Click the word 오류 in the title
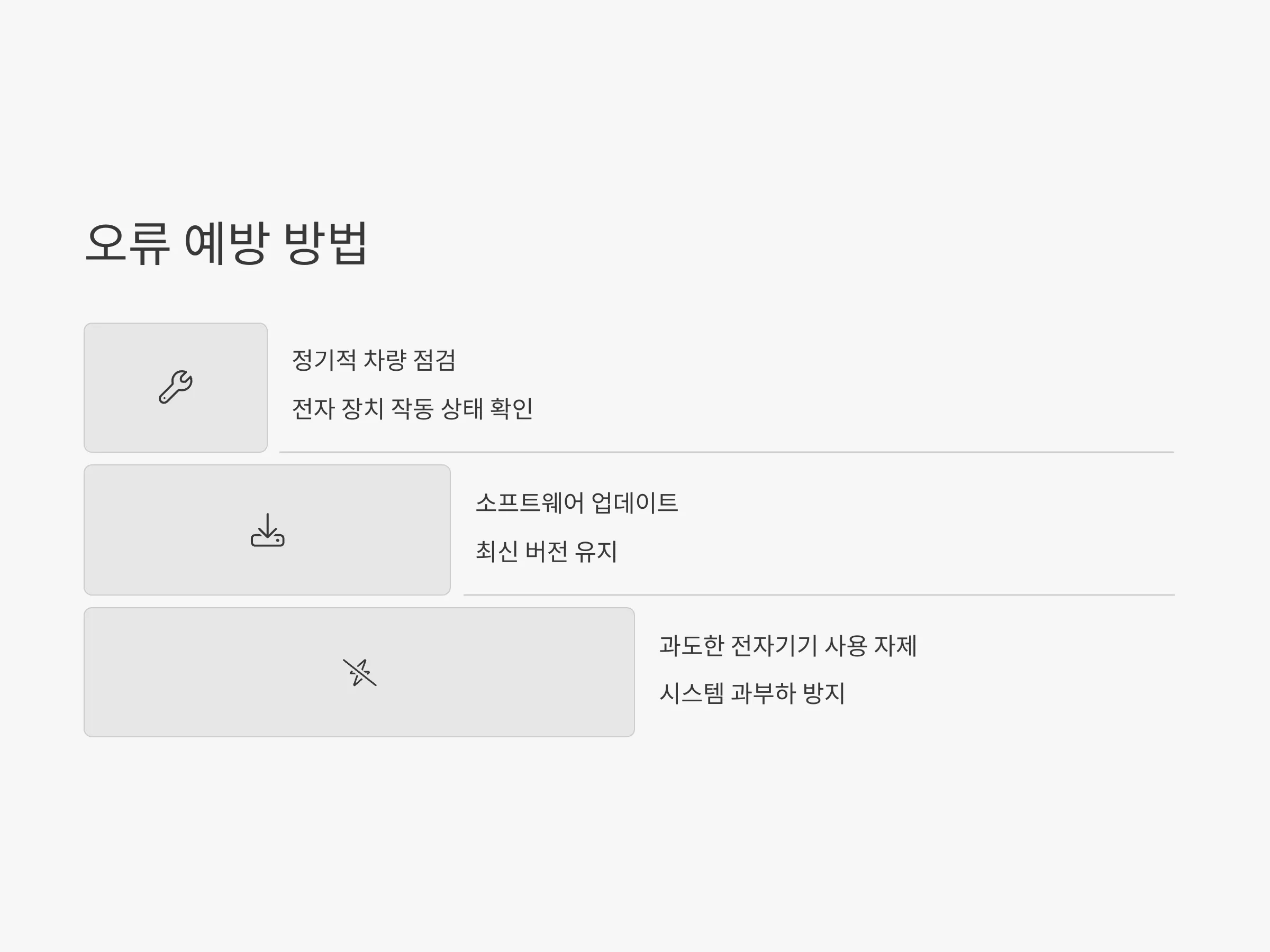Screen dimensions: 1270x952 (128, 243)
